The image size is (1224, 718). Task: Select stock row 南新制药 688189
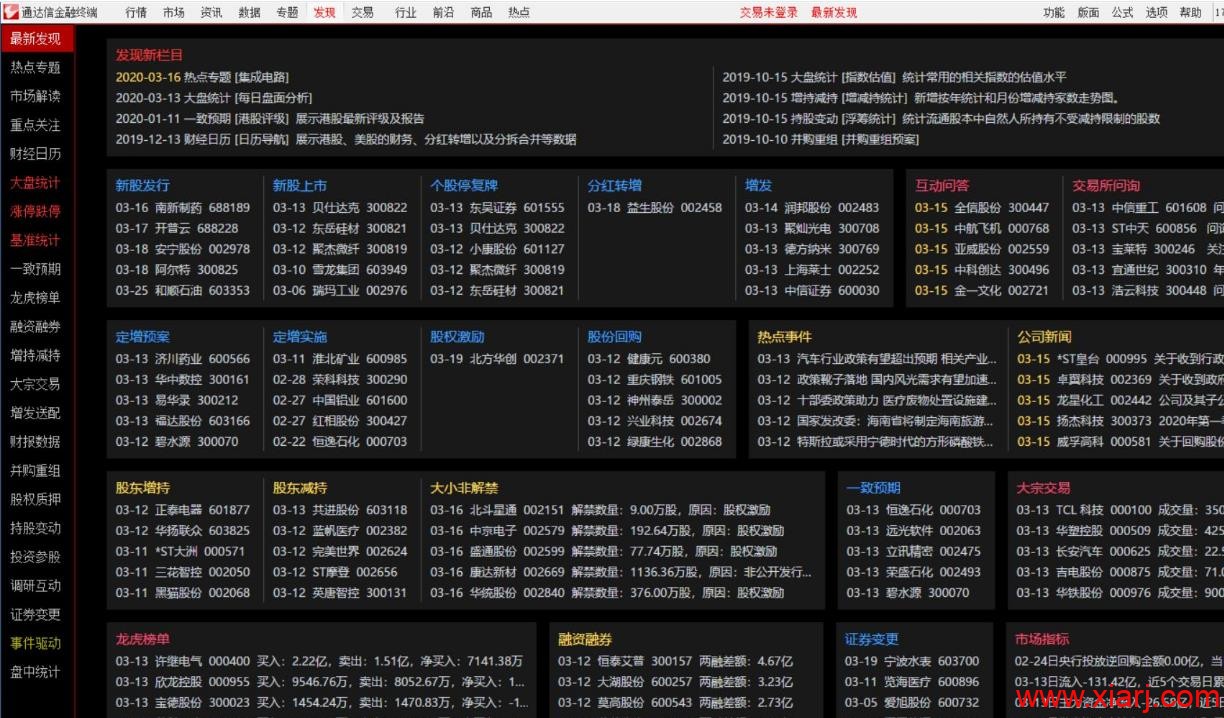point(183,208)
